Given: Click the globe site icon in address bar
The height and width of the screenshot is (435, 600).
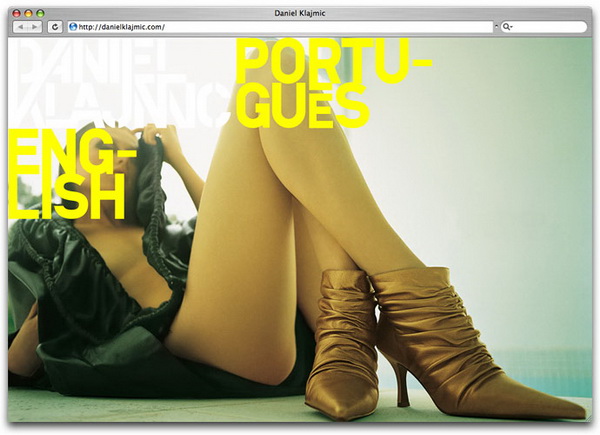Looking at the screenshot, I should 73,27.
